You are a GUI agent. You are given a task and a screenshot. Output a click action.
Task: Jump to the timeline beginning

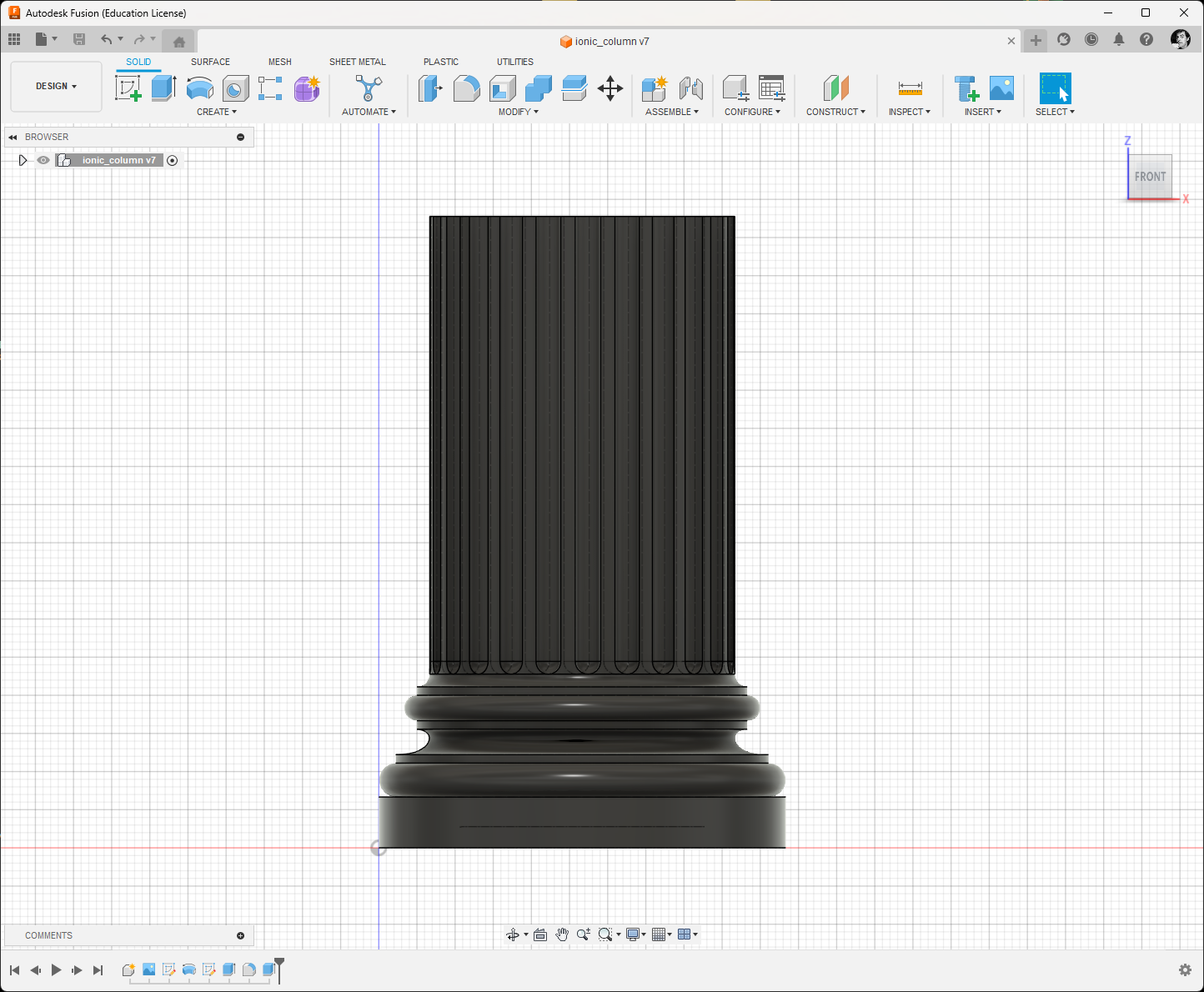point(14,969)
